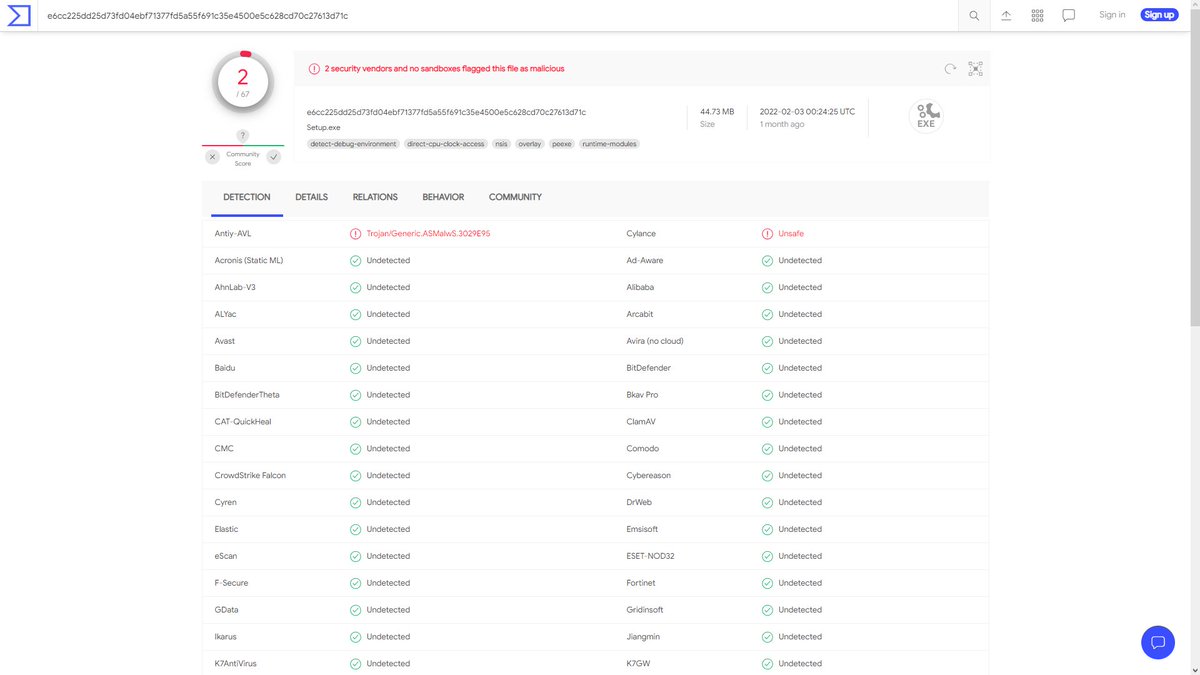Click the Alibaba vendor name
This screenshot has height=675, width=1200.
(x=640, y=287)
